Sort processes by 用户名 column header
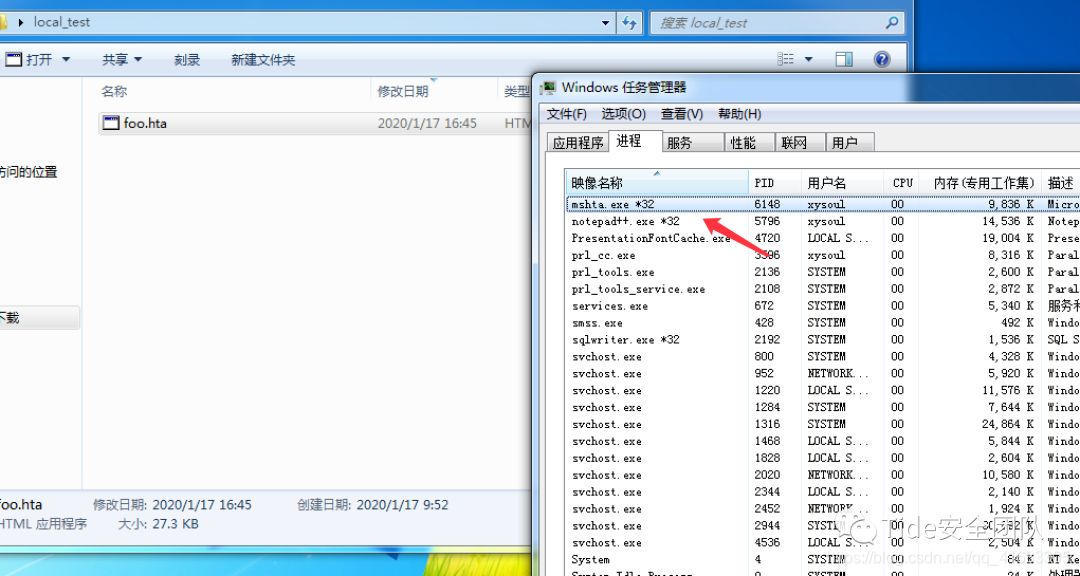This screenshot has height=576, width=1080. (x=842, y=183)
